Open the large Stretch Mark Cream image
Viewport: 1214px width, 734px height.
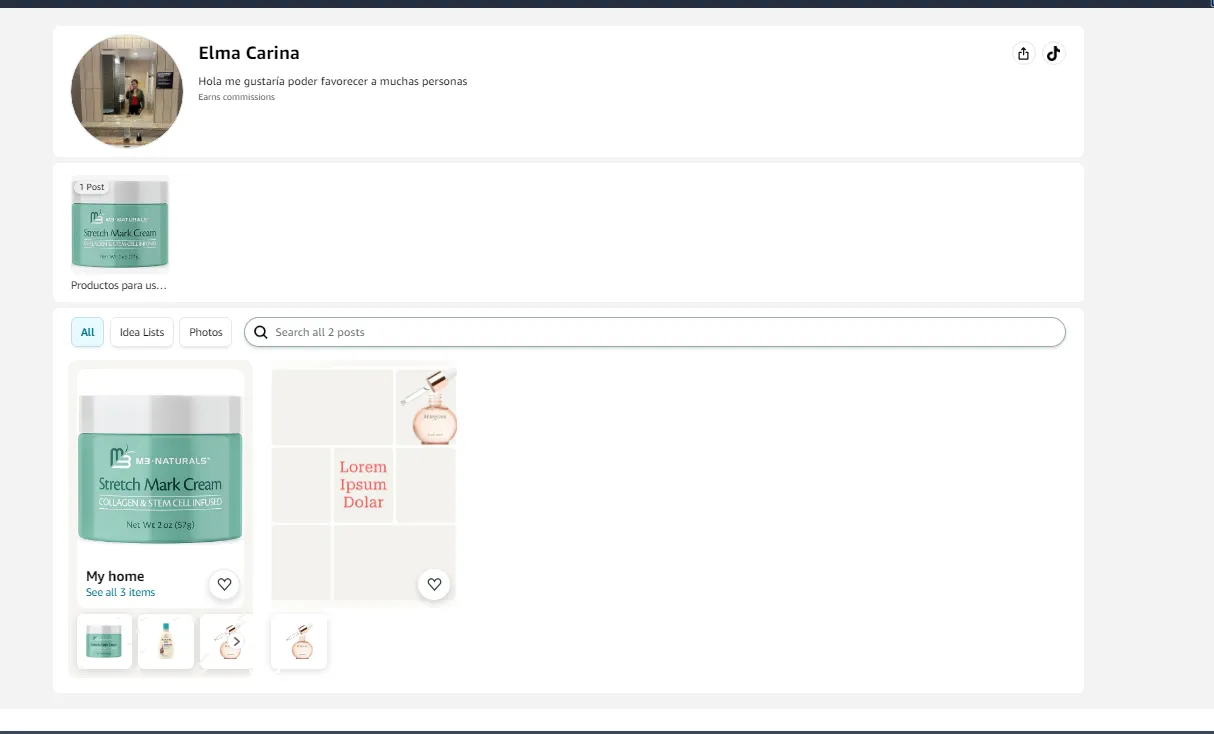160,469
